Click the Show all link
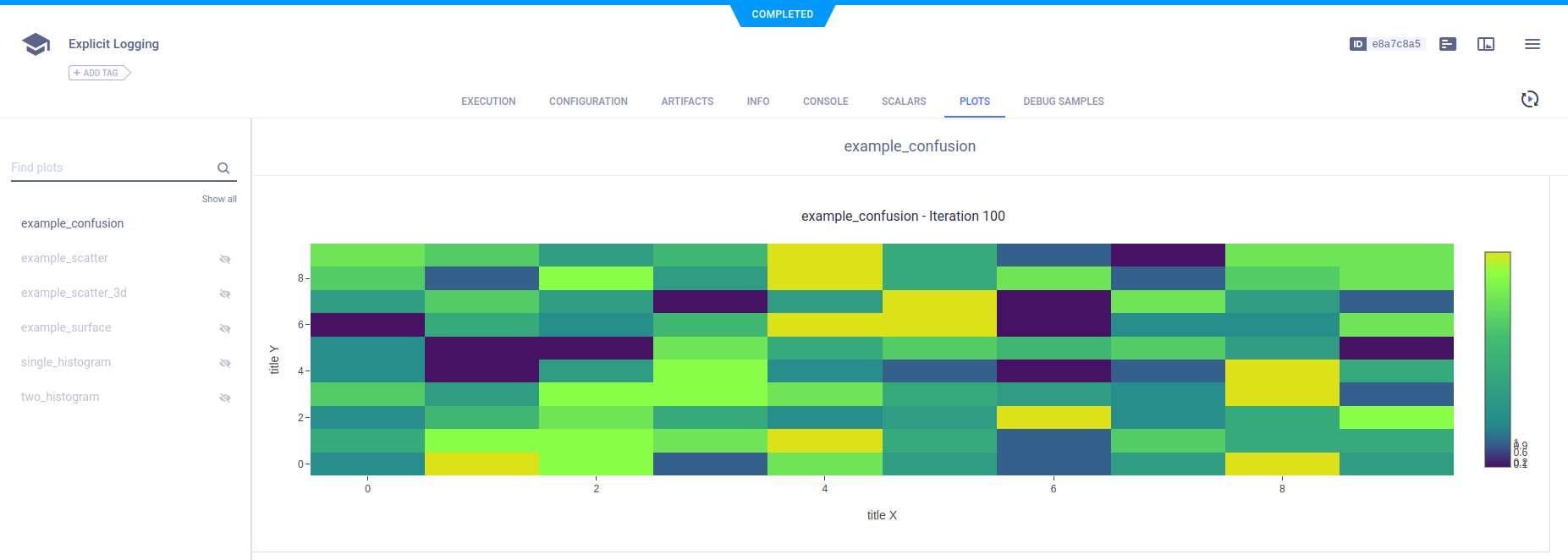1568x560 pixels. coord(219,200)
